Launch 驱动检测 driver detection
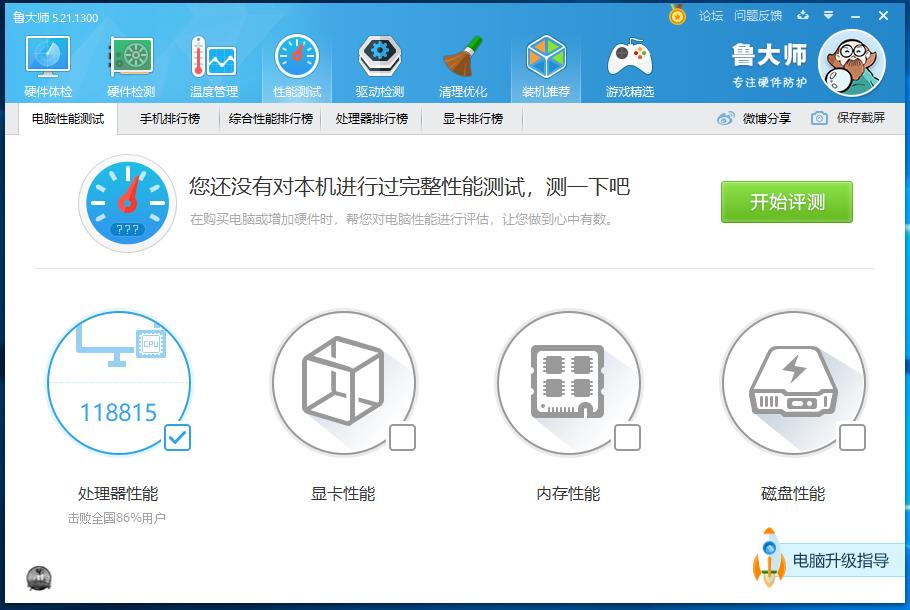 (x=380, y=62)
